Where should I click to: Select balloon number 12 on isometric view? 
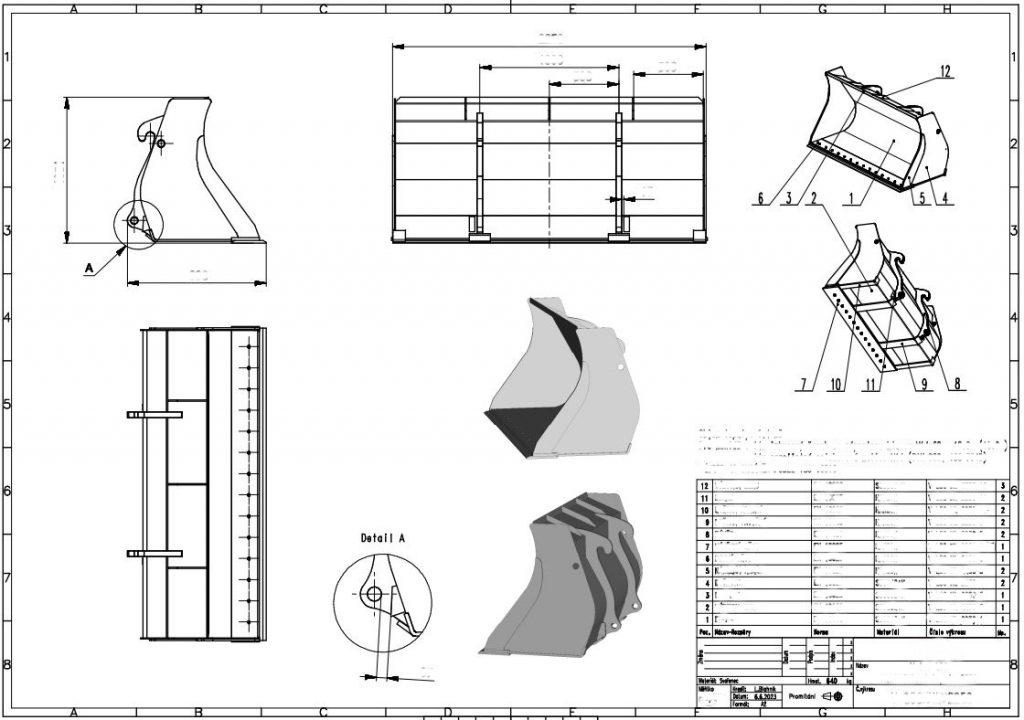946,71
